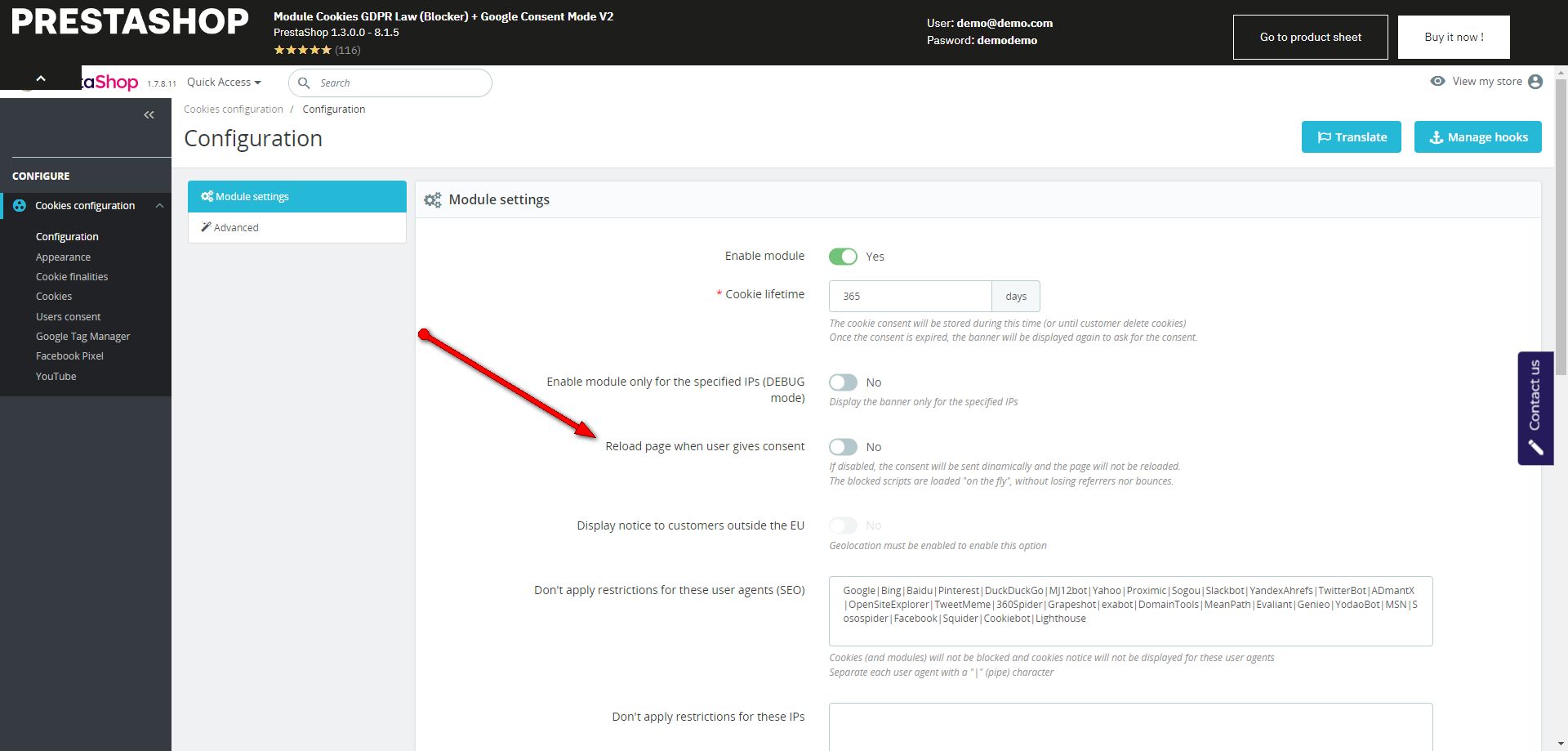Click the "PrestaShop 1.3.0.0 - 8.1.5" text
Screen dimensions: 1568x751
click(x=336, y=33)
